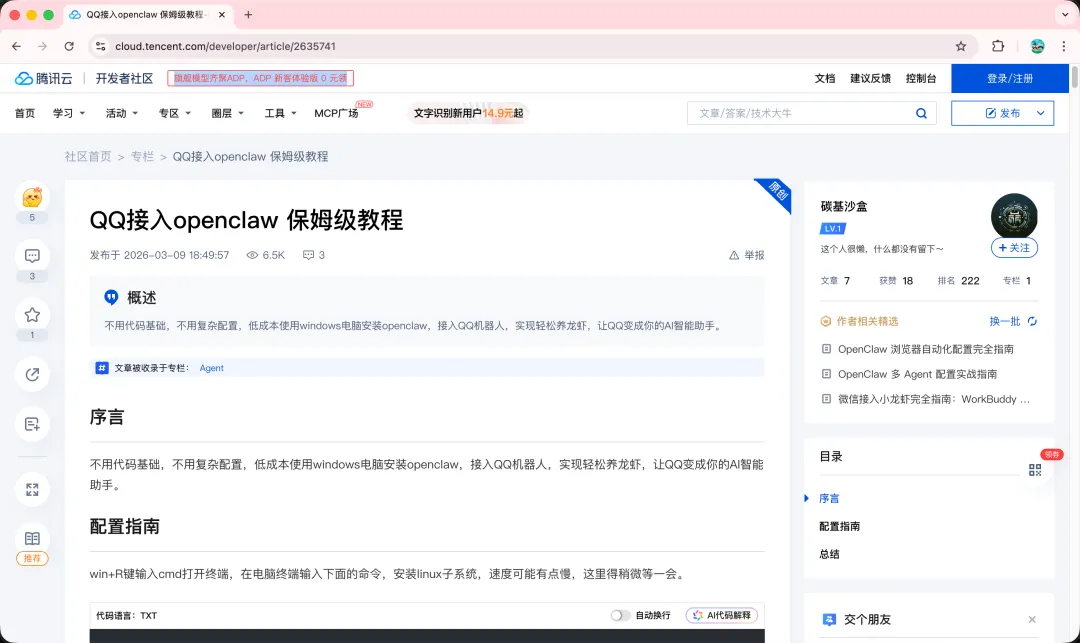Viewport: 1080px width, 643px height.
Task: Bookmark page with browser star icon
Action: coord(961,46)
